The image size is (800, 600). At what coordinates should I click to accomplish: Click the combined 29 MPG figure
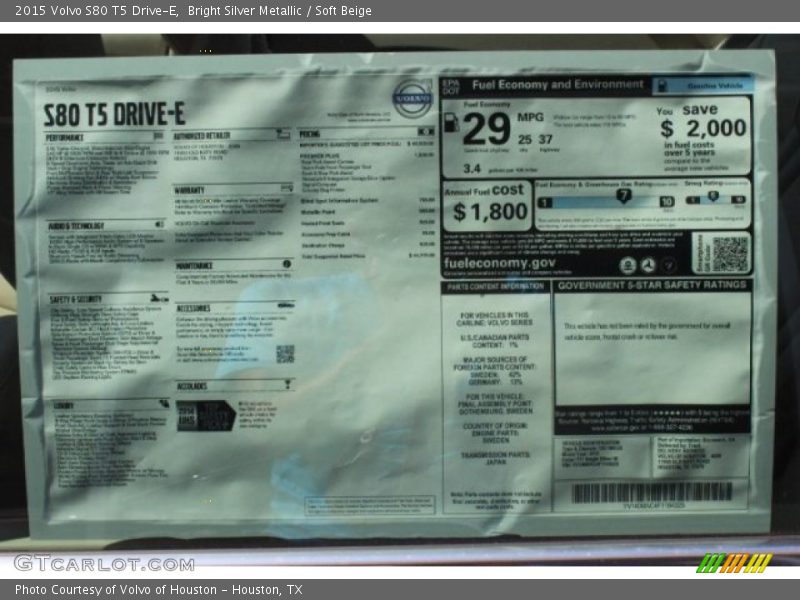pyautogui.click(x=486, y=129)
